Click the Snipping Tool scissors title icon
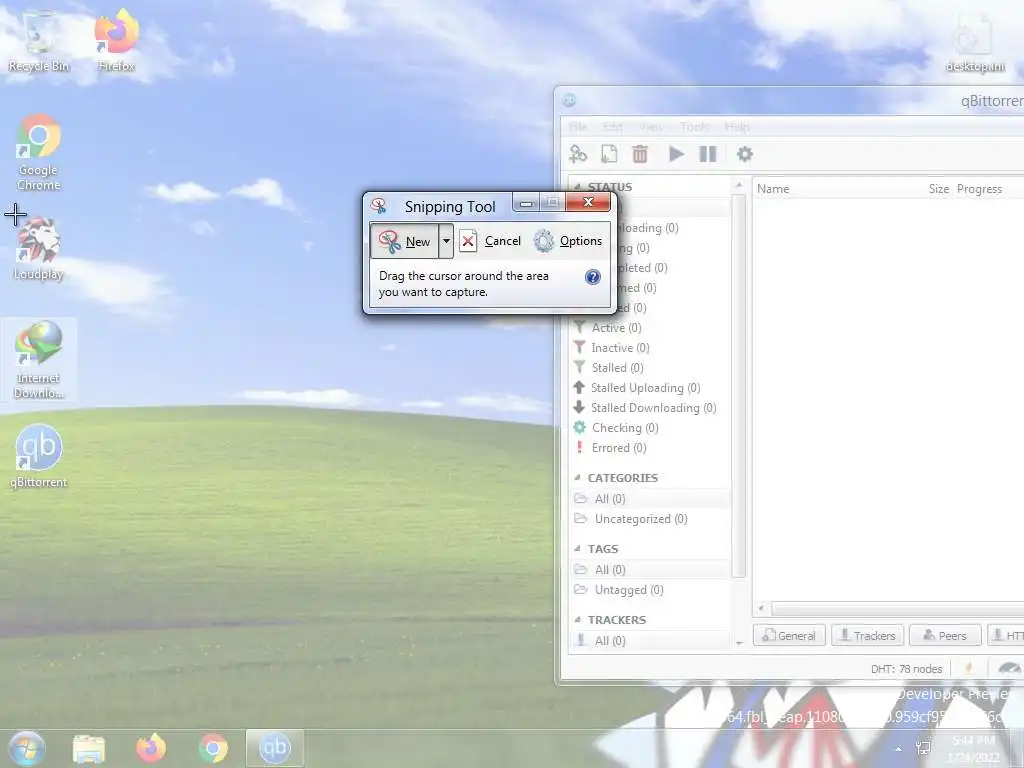The width and height of the screenshot is (1024, 768). [x=378, y=206]
